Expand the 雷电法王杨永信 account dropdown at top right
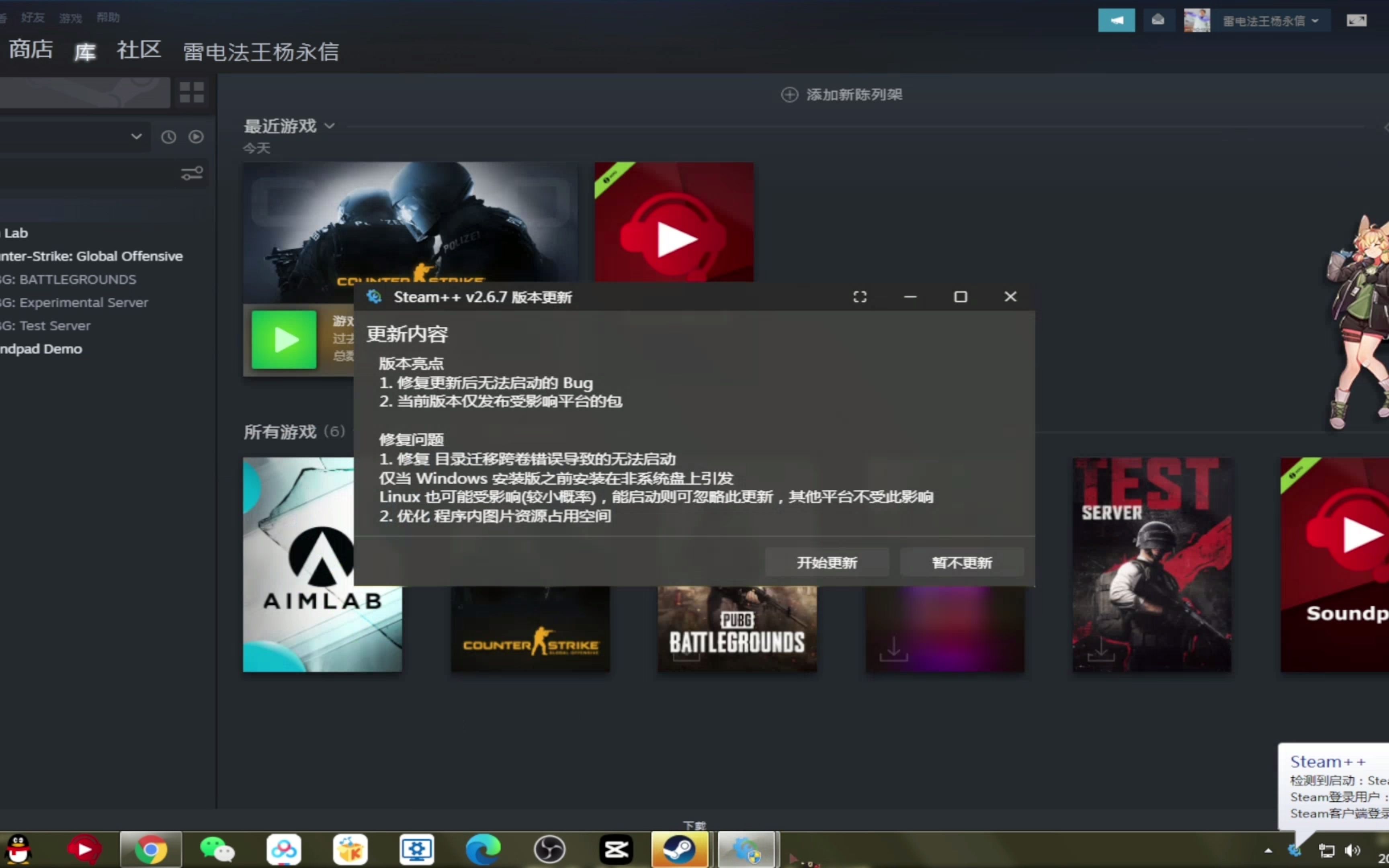The height and width of the screenshot is (868, 1389). pyautogui.click(x=1270, y=21)
